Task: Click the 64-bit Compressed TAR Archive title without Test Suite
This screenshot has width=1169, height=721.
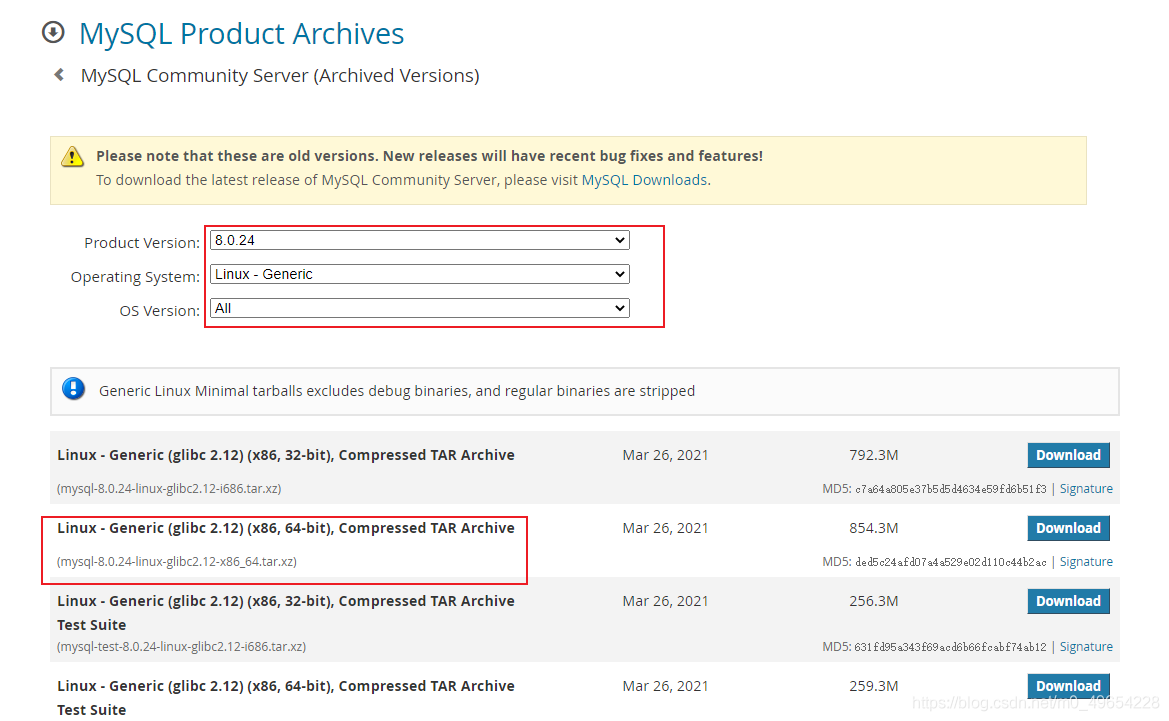Action: coord(286,528)
